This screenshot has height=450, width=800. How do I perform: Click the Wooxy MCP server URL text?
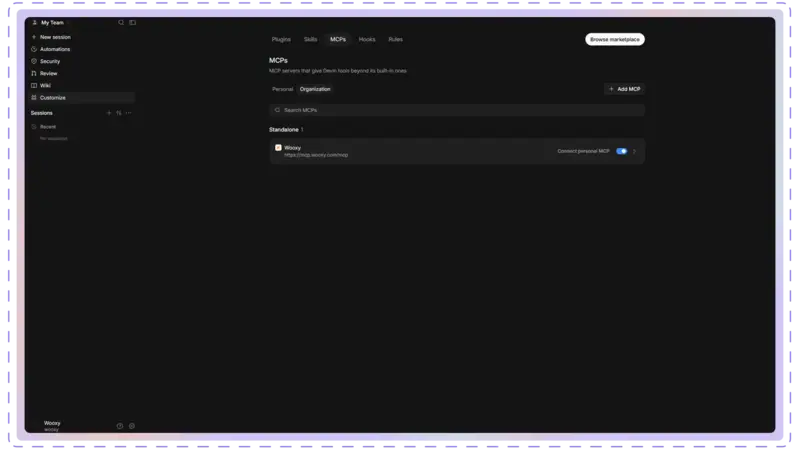tap(316, 155)
